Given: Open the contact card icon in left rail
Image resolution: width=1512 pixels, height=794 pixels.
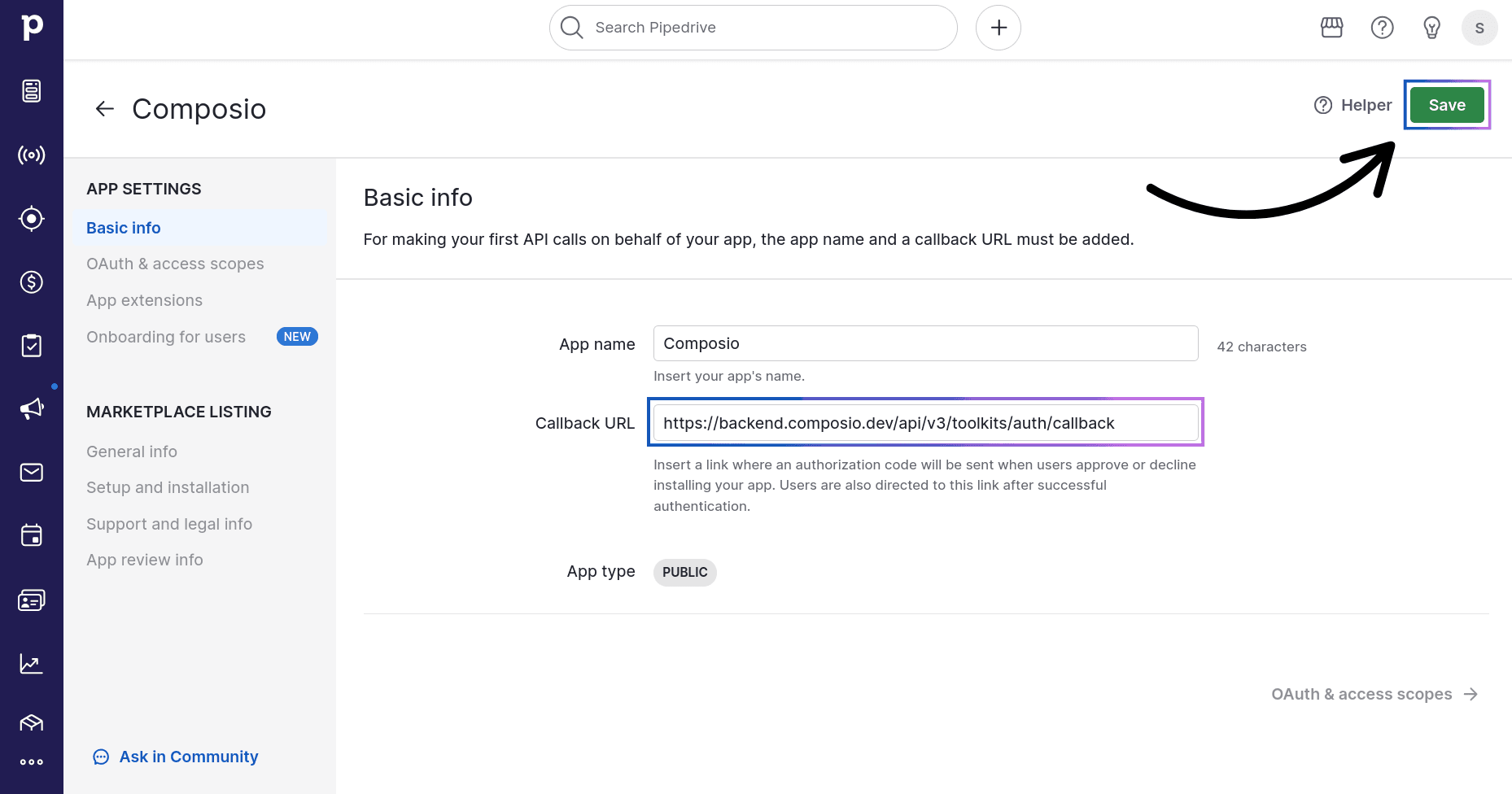Looking at the screenshot, I should [x=32, y=600].
